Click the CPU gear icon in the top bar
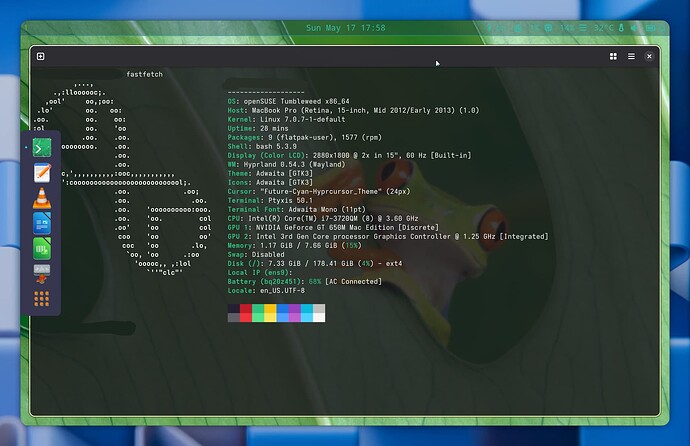 coord(548,28)
